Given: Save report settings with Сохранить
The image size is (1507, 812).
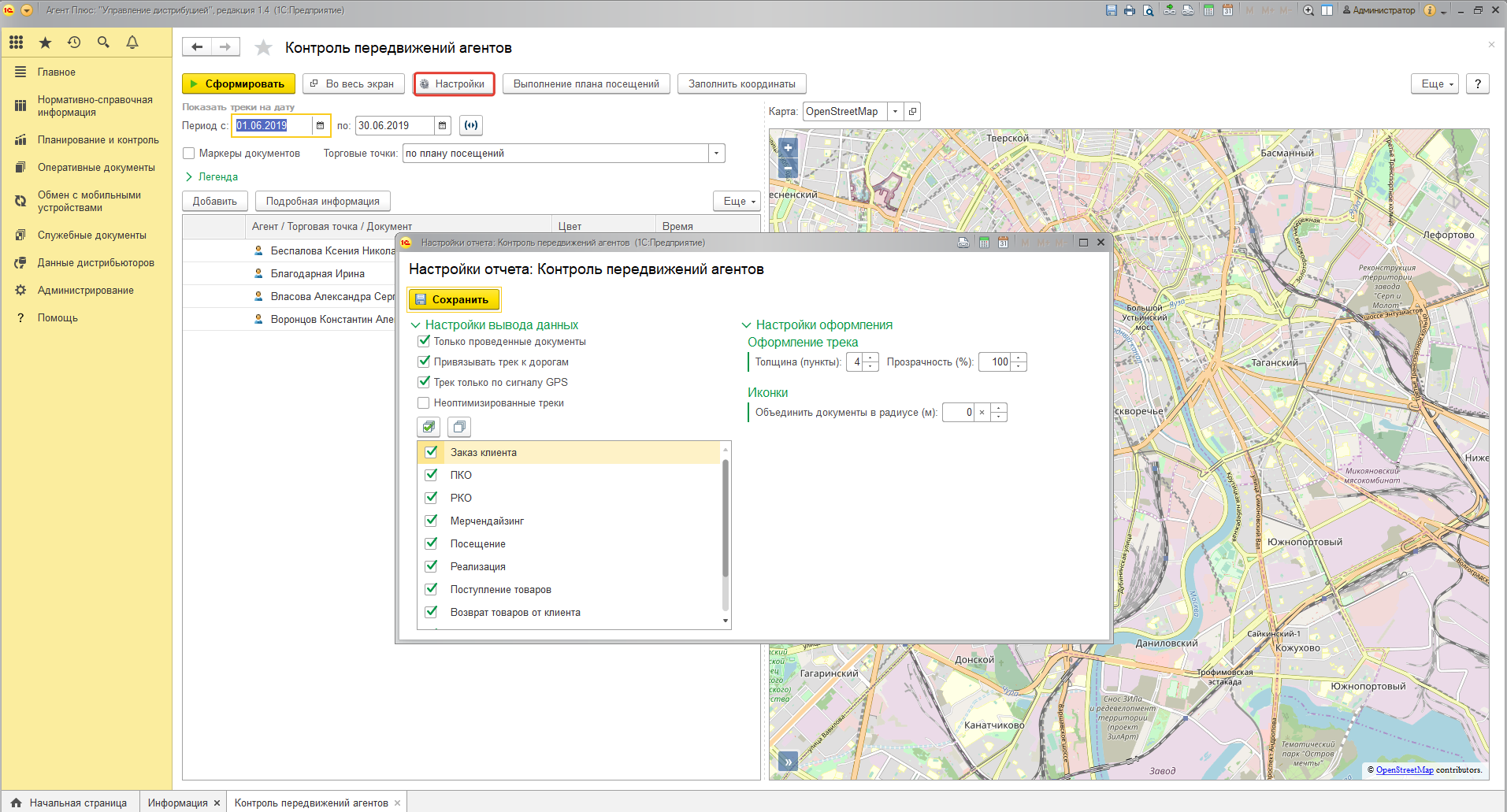Looking at the screenshot, I should pyautogui.click(x=454, y=299).
